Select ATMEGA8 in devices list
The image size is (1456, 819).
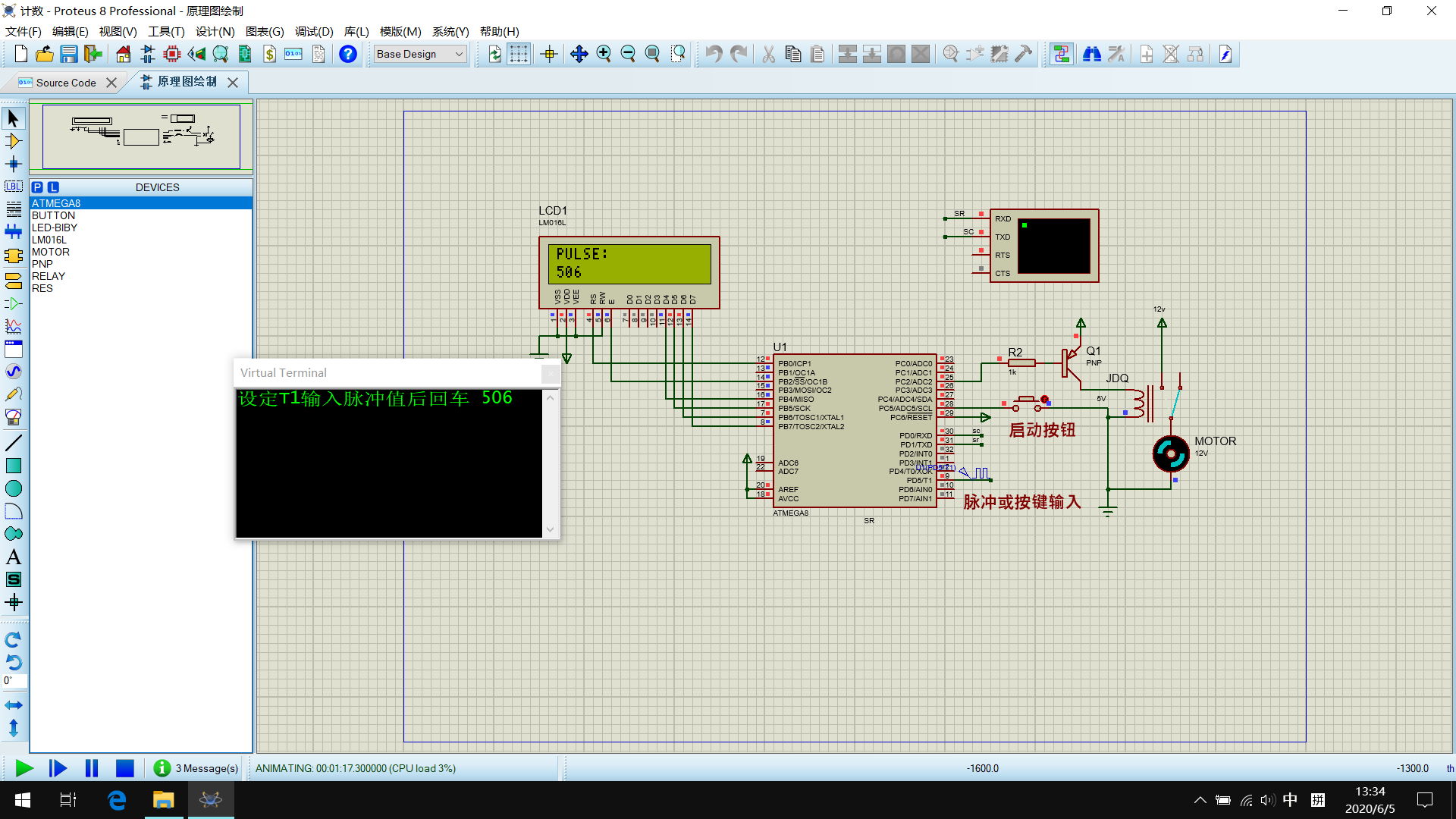[141, 203]
